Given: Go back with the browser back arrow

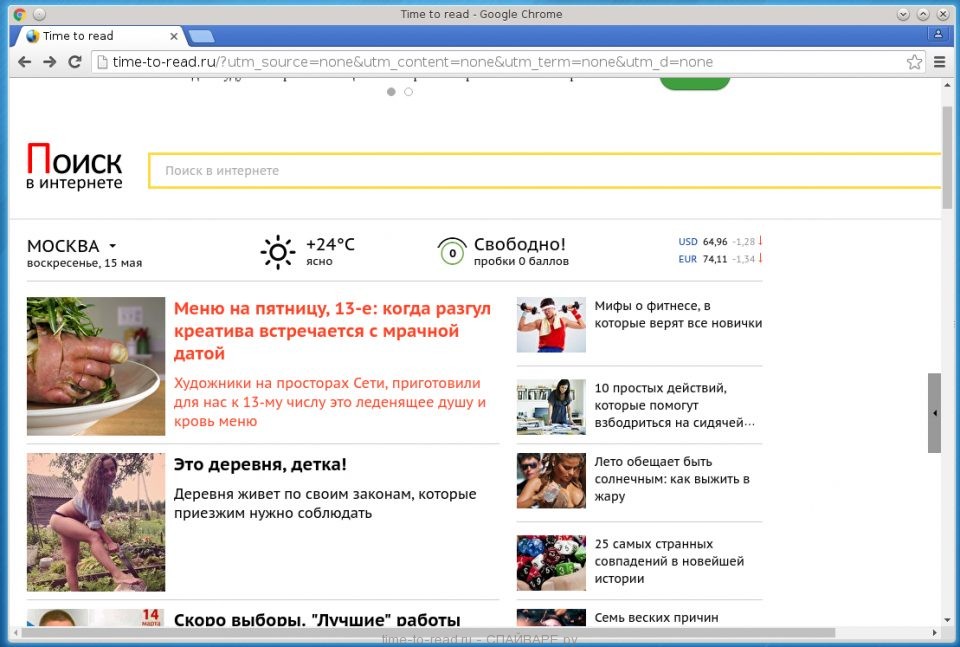Looking at the screenshot, I should [x=24, y=62].
